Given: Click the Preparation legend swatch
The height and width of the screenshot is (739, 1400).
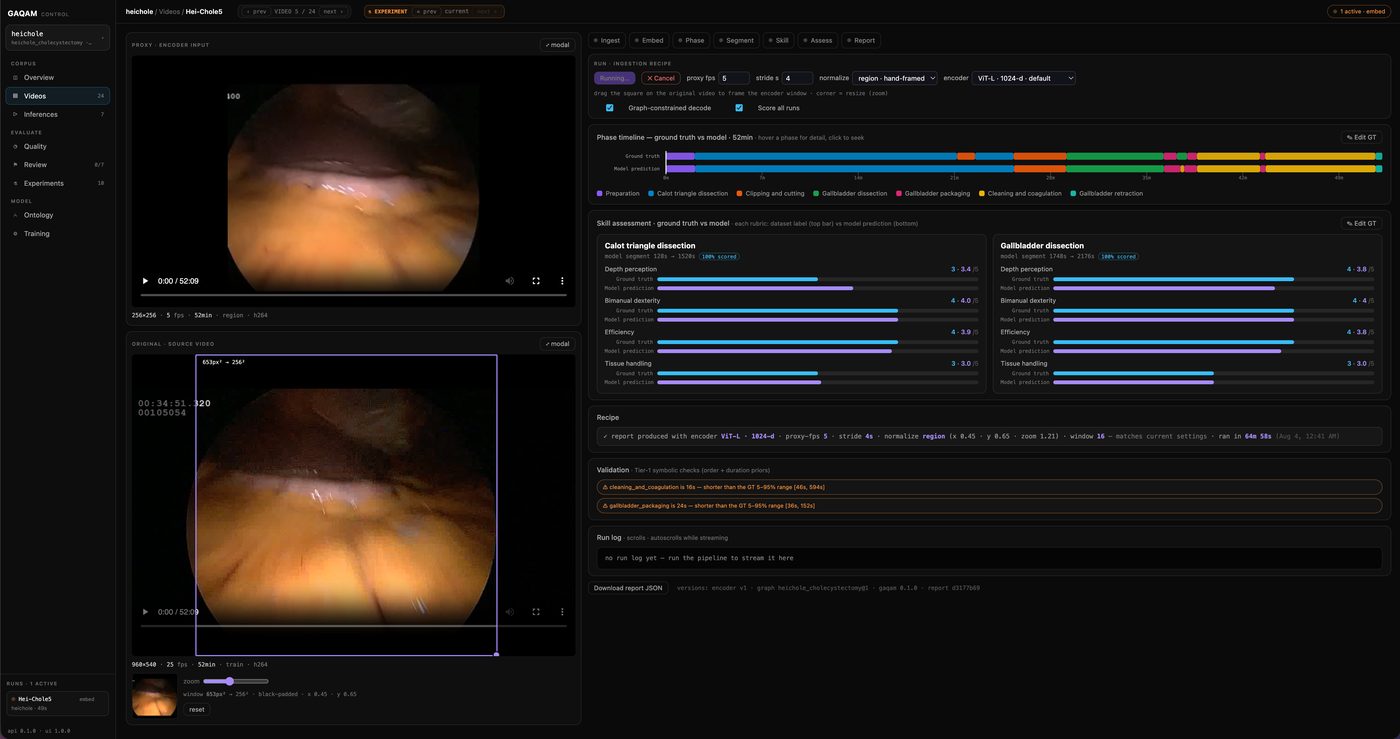Looking at the screenshot, I should coord(600,193).
